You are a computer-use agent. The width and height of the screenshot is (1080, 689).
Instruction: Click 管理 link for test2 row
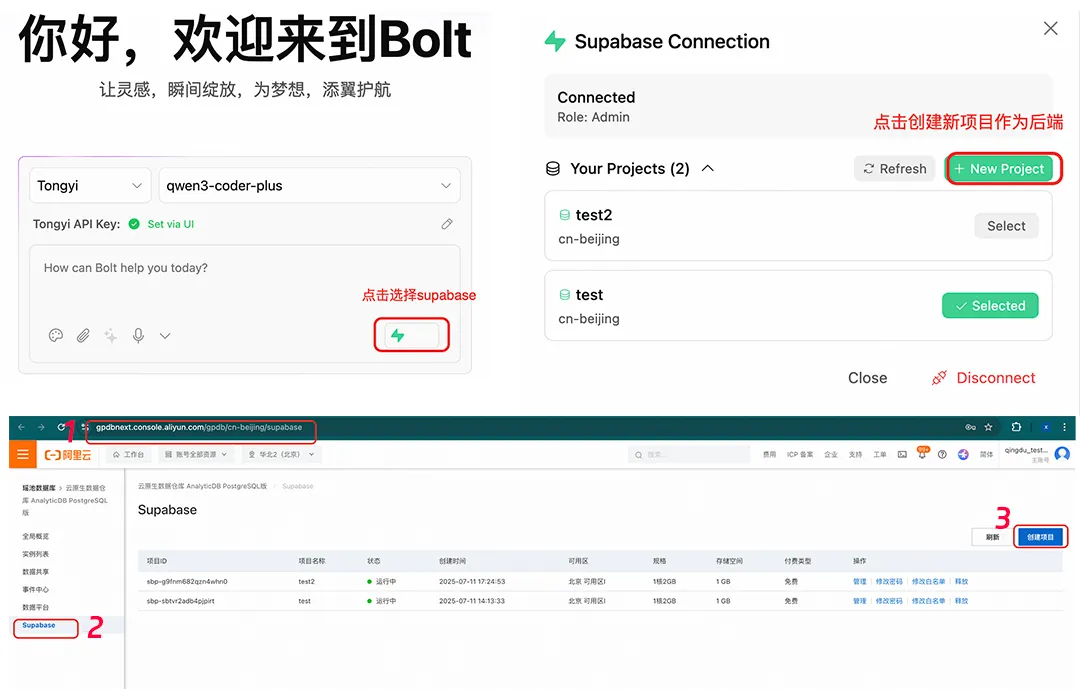click(860, 582)
